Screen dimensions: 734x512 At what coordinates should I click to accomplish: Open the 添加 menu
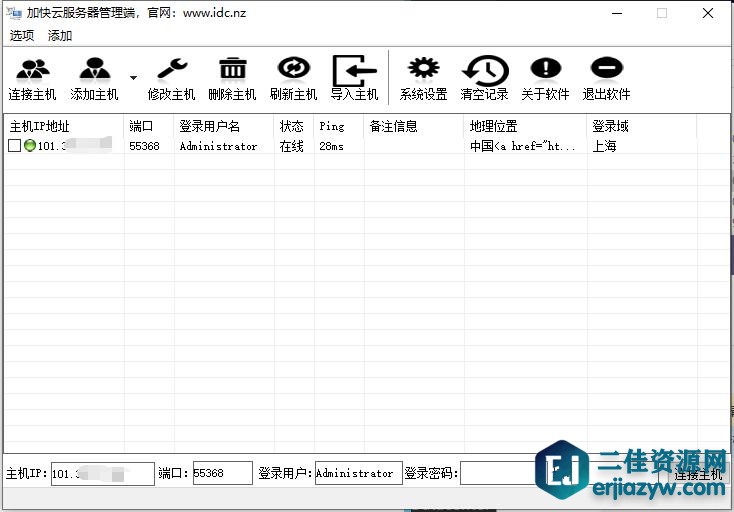[x=60, y=36]
